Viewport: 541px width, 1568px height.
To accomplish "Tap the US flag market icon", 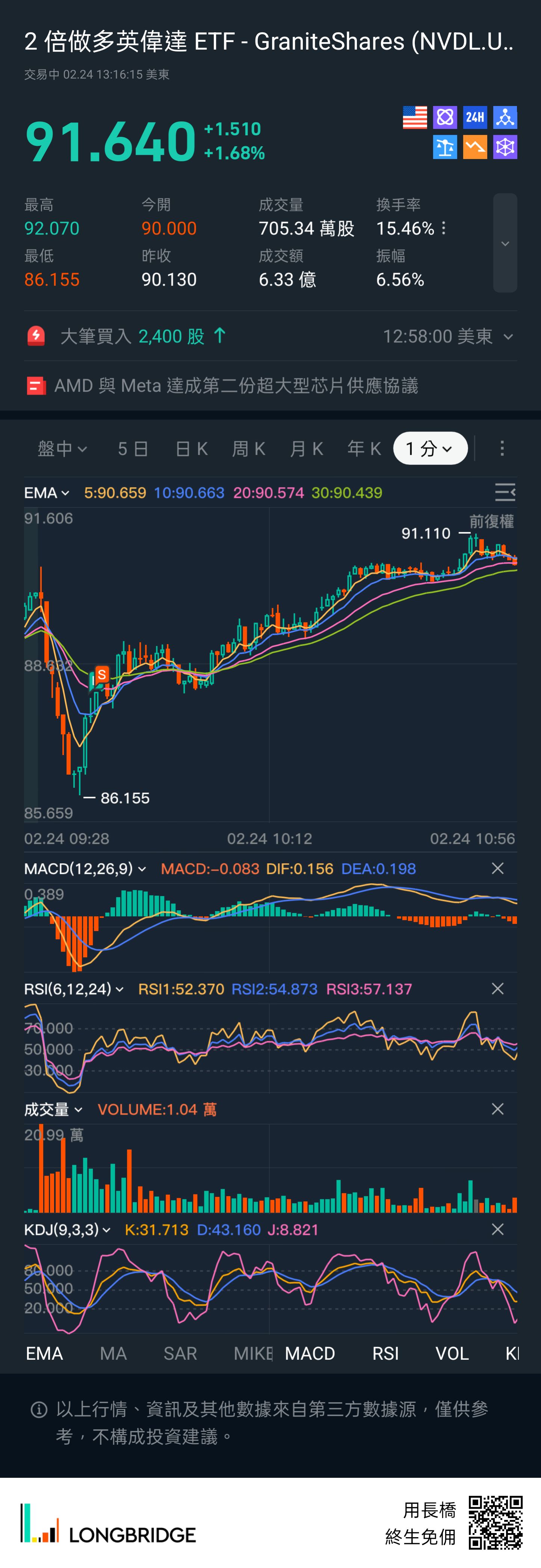I will [x=414, y=118].
